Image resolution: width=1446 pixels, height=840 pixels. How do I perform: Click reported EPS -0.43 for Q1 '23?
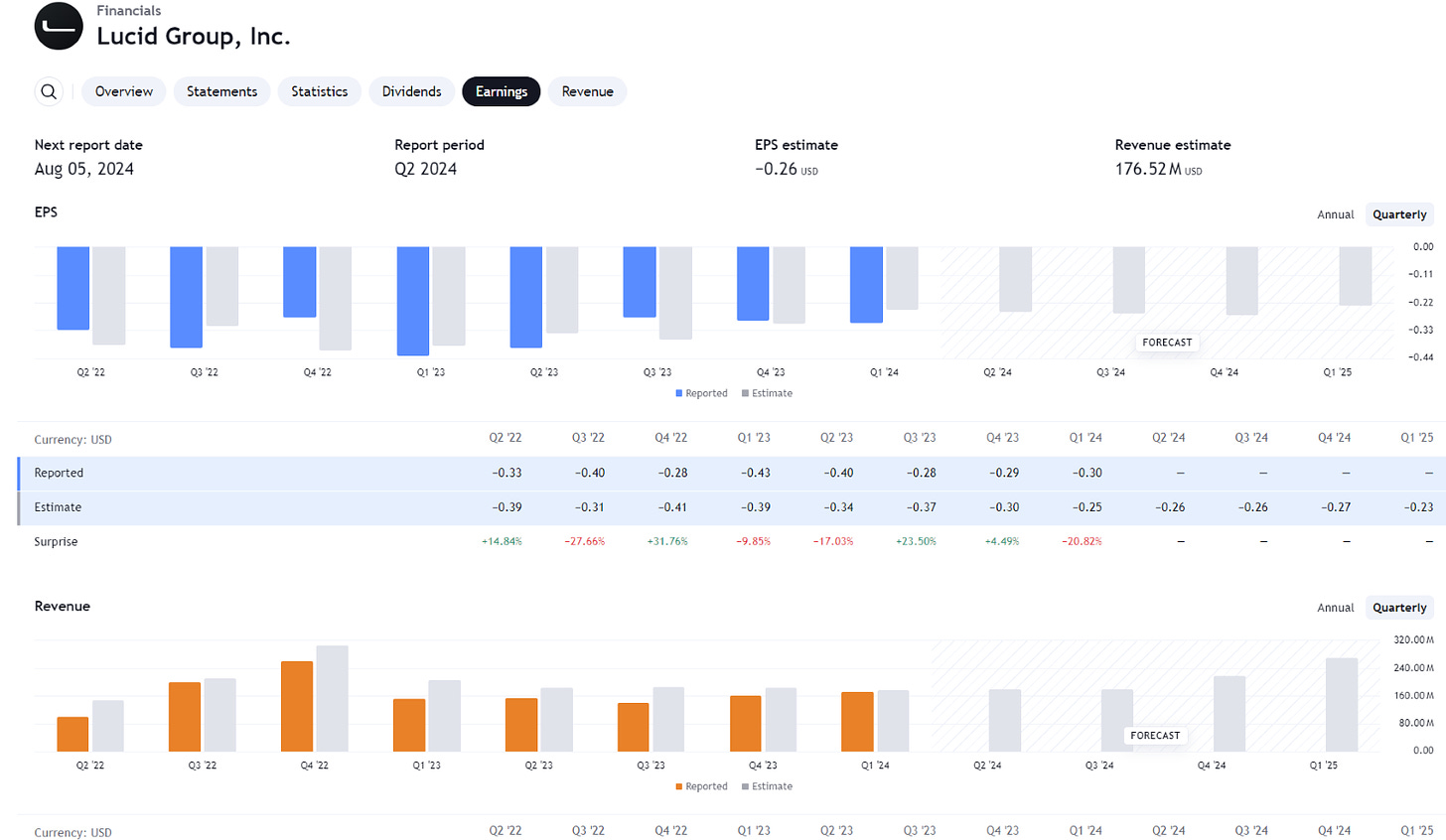[756, 474]
